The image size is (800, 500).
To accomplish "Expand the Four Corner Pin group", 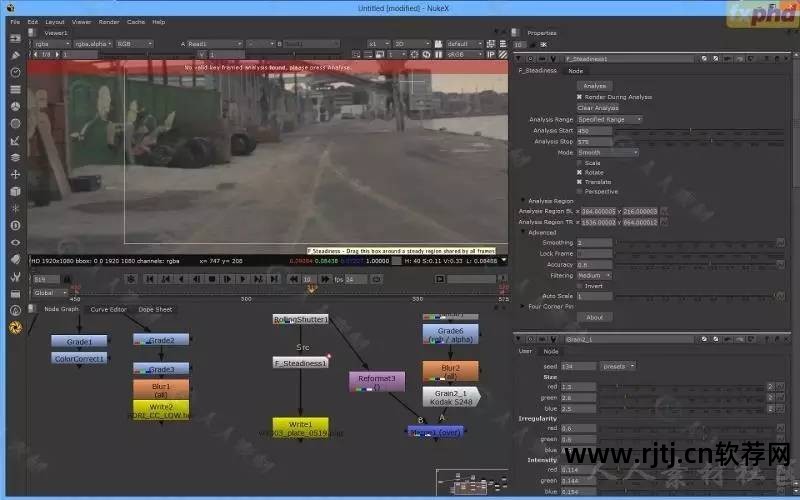I will click(x=522, y=307).
